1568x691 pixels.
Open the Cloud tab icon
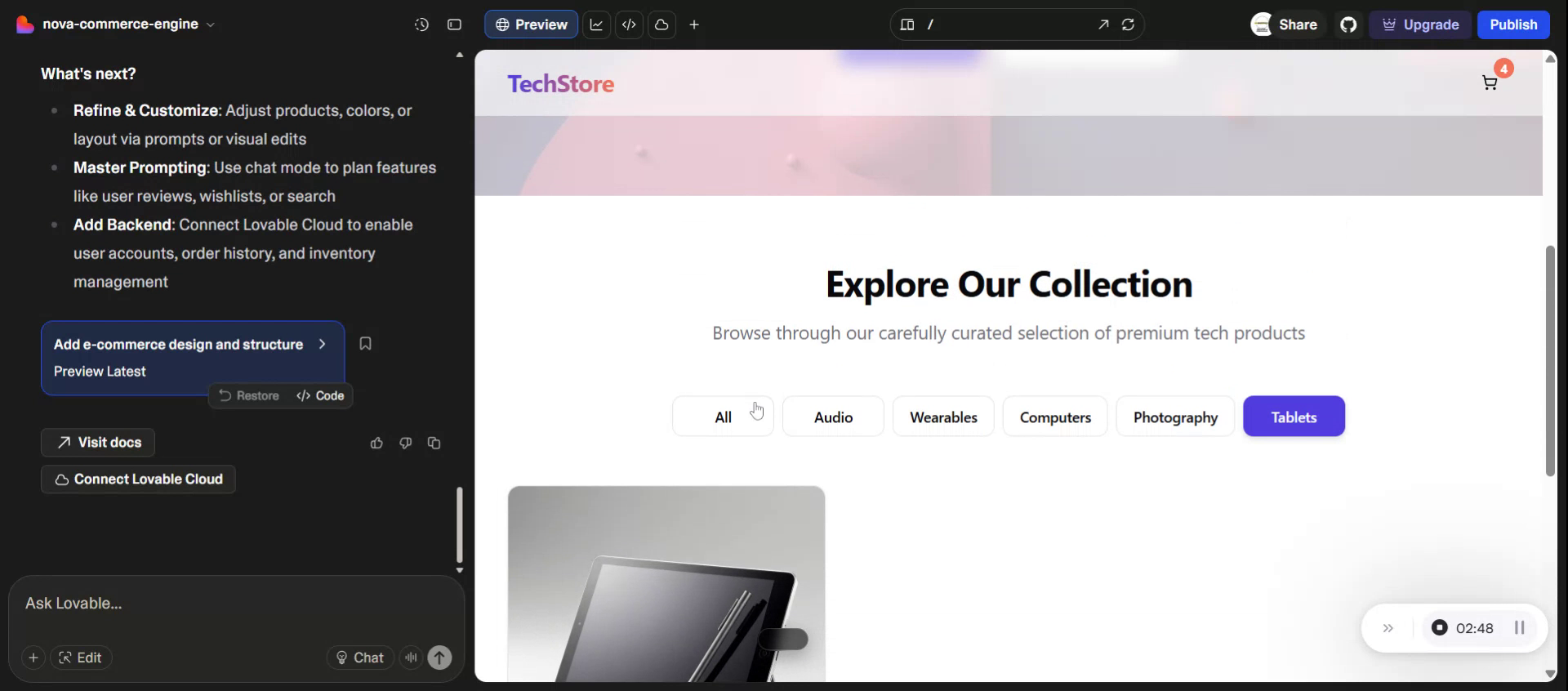point(661,25)
